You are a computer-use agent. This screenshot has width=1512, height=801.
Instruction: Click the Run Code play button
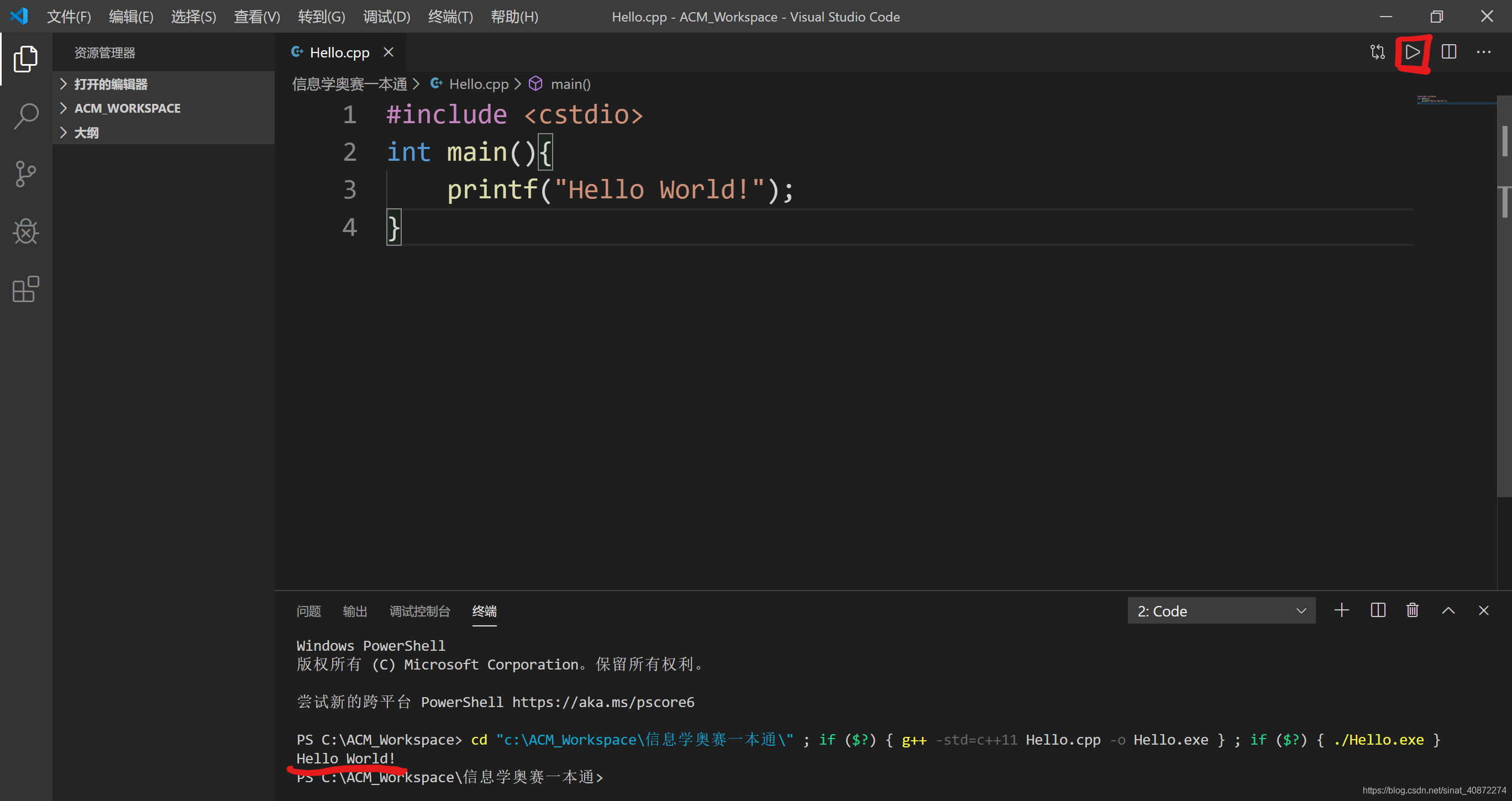pyautogui.click(x=1412, y=52)
